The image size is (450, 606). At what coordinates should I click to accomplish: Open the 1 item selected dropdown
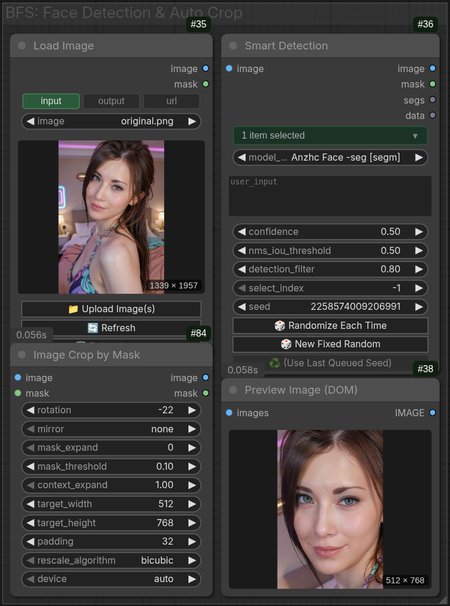[x=331, y=135]
